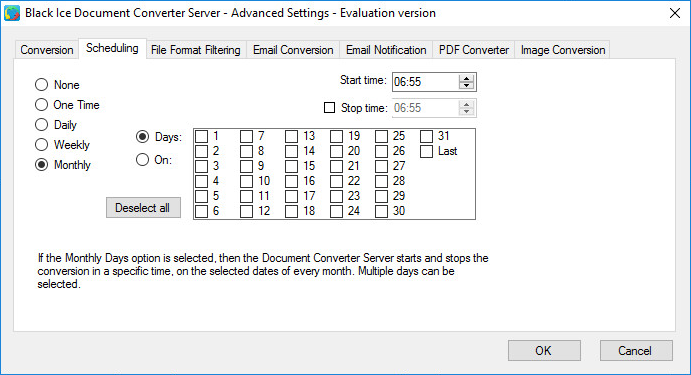Check day 28 checkbox
The width and height of the screenshot is (691, 375).
(x=381, y=181)
